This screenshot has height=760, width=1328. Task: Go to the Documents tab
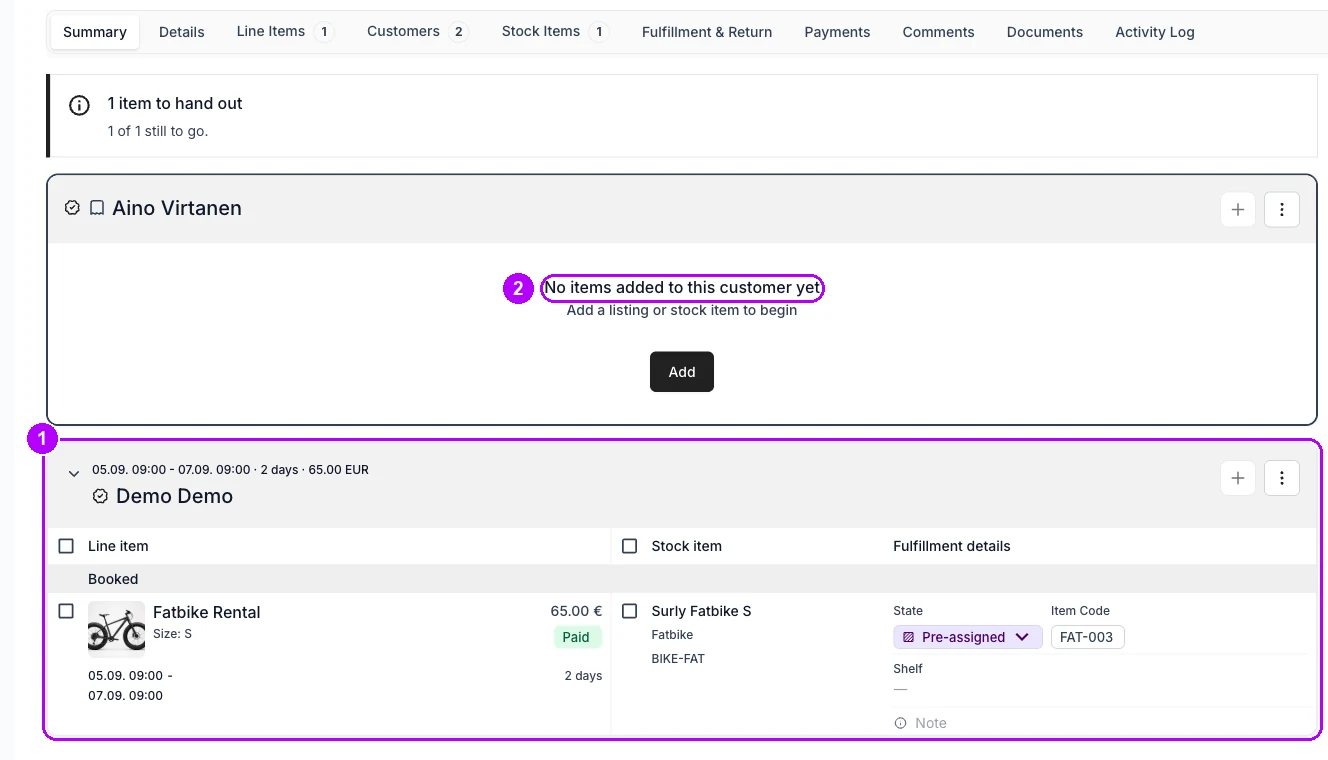tap(1045, 32)
